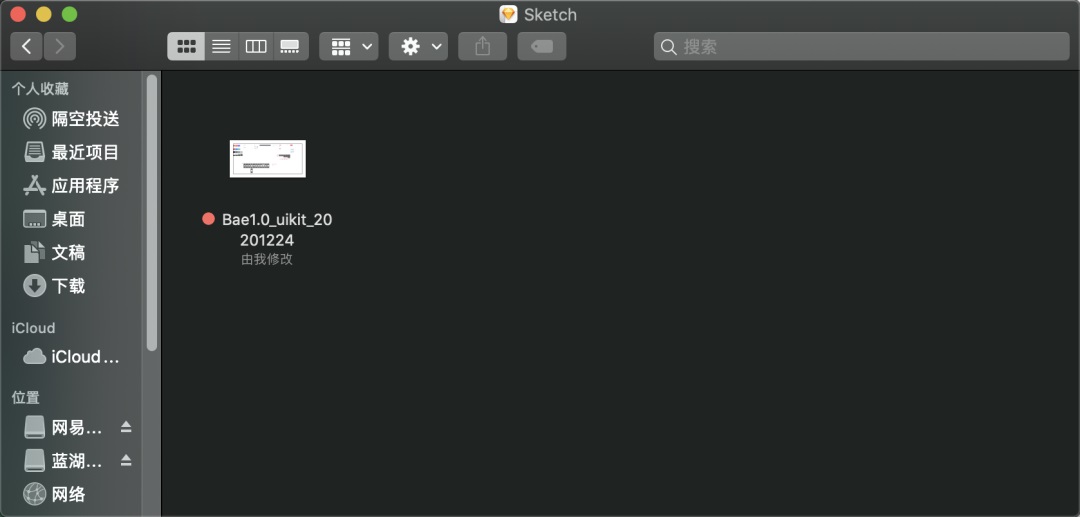Switch to gallery view mode
Viewport: 1080px width, 517px height.
coord(291,46)
